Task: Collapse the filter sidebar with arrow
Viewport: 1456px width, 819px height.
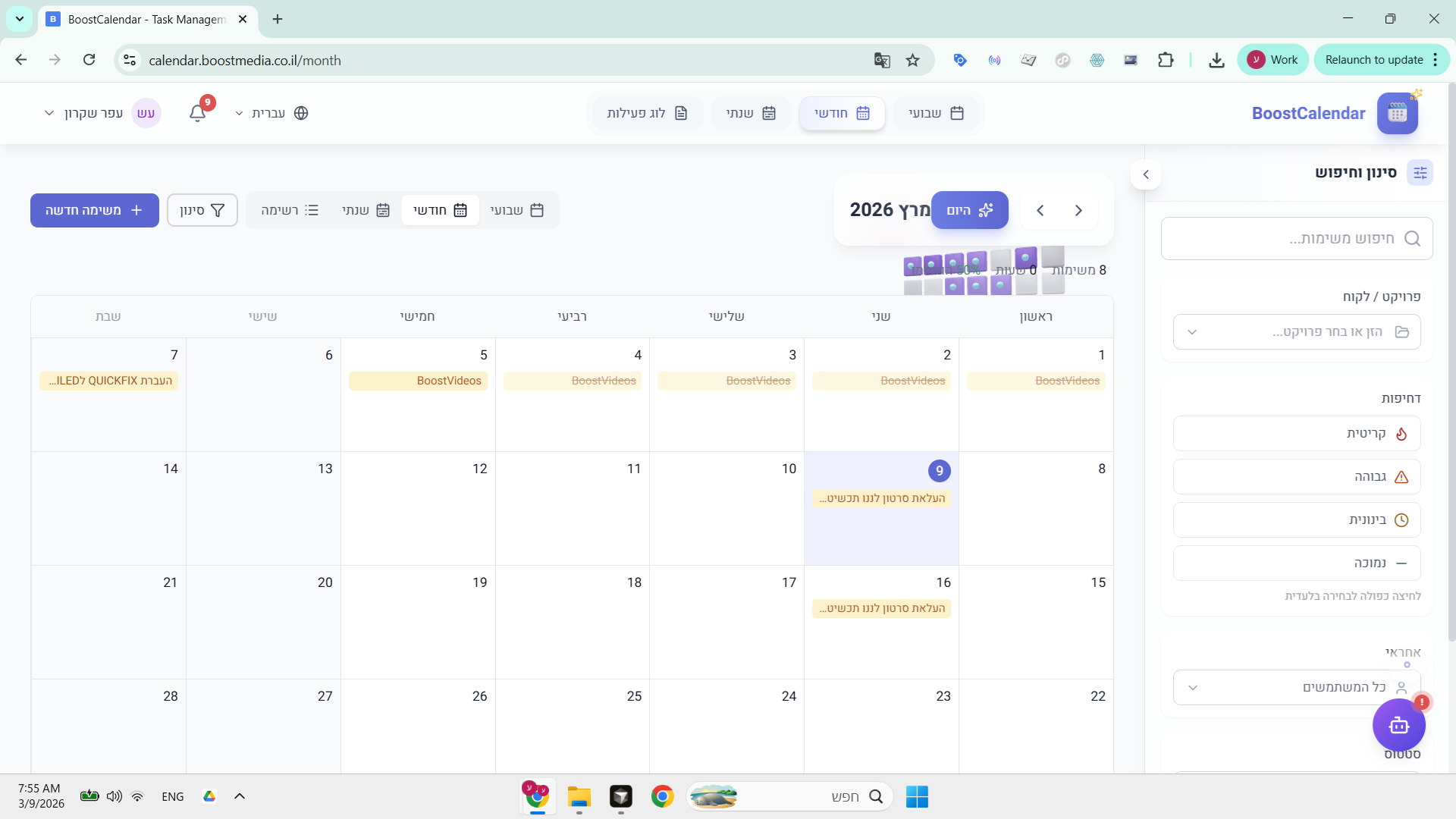Action: pos(1146,174)
